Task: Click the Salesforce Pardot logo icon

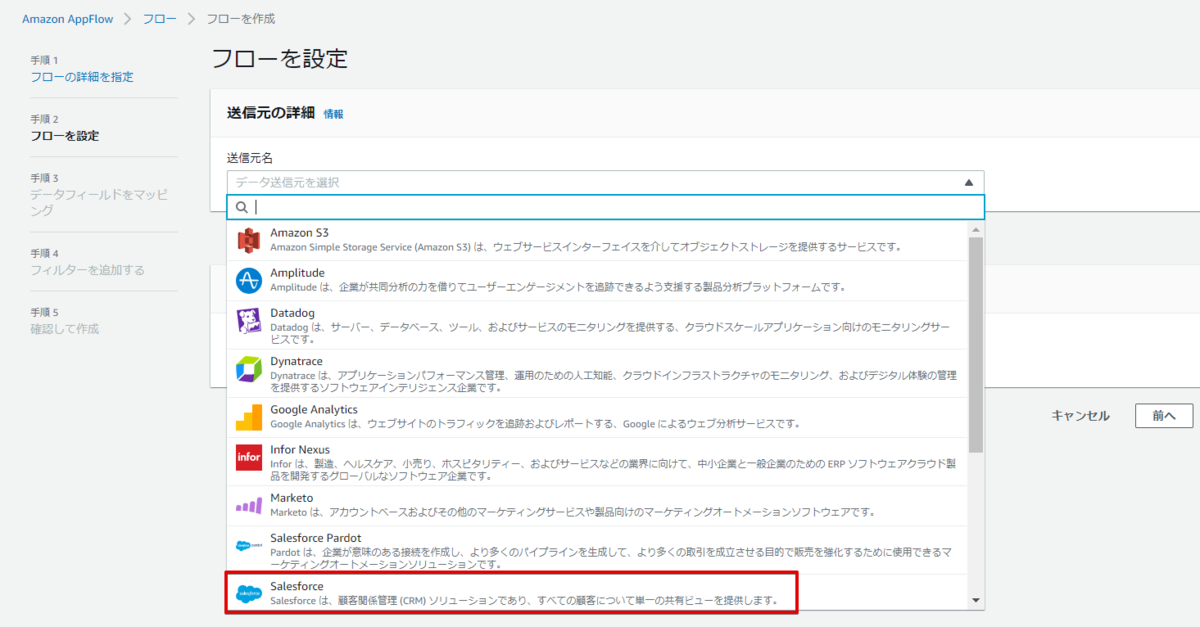Action: (x=248, y=546)
